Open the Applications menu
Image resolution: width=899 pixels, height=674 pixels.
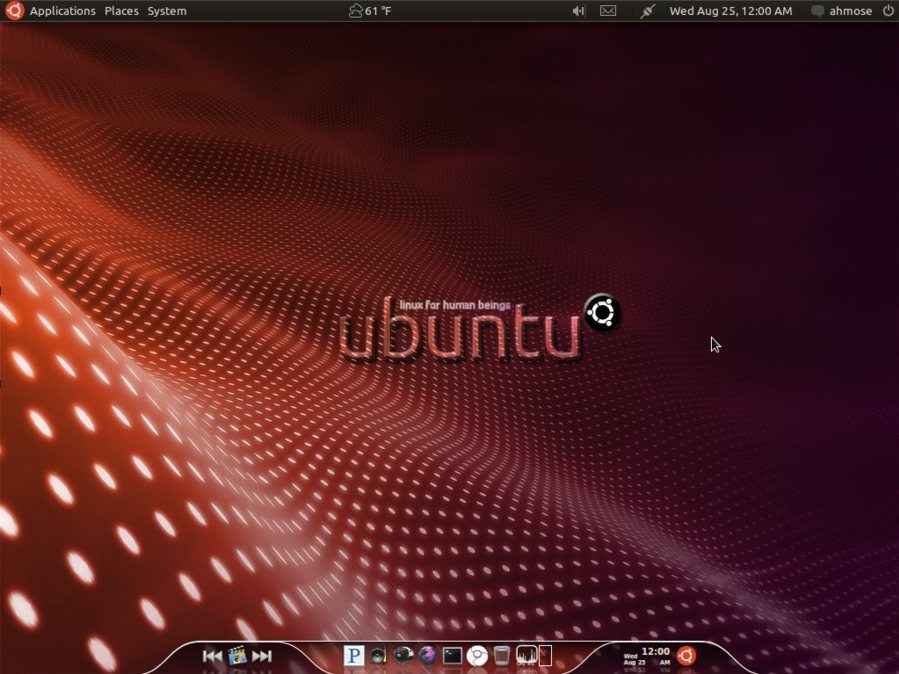point(62,11)
